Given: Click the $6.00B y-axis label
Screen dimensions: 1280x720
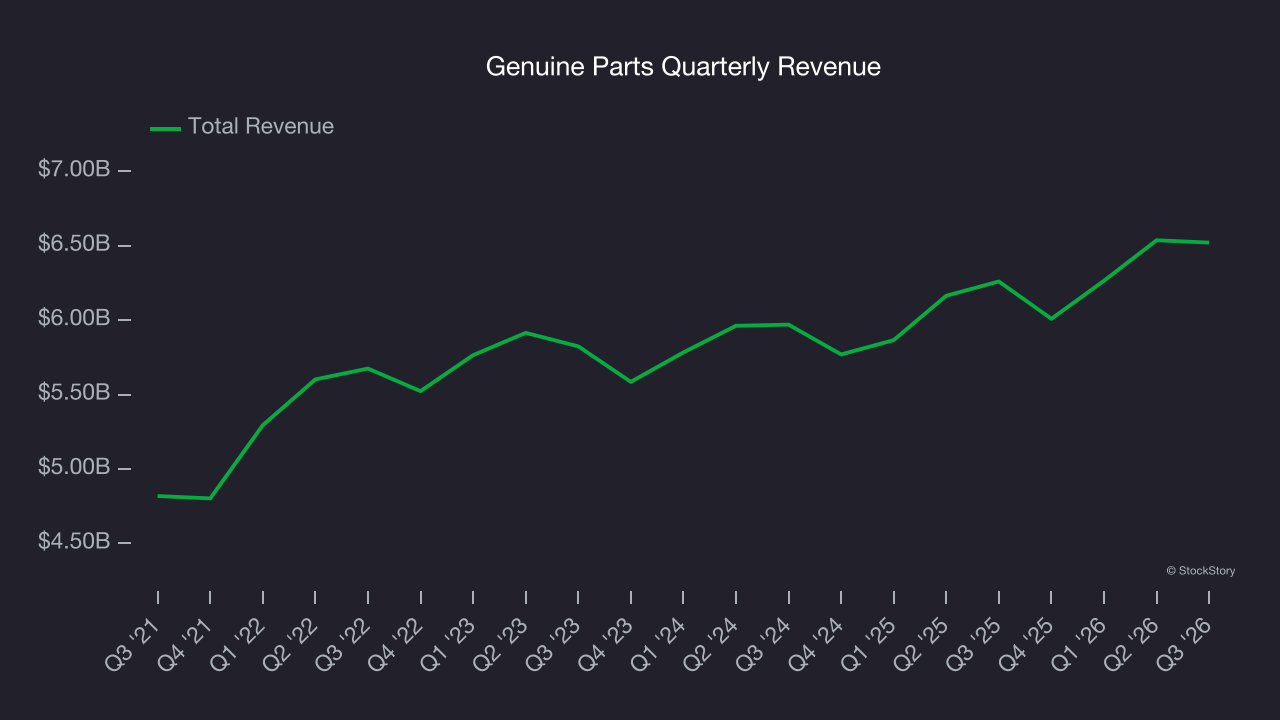Looking at the screenshot, I should 74,319.
